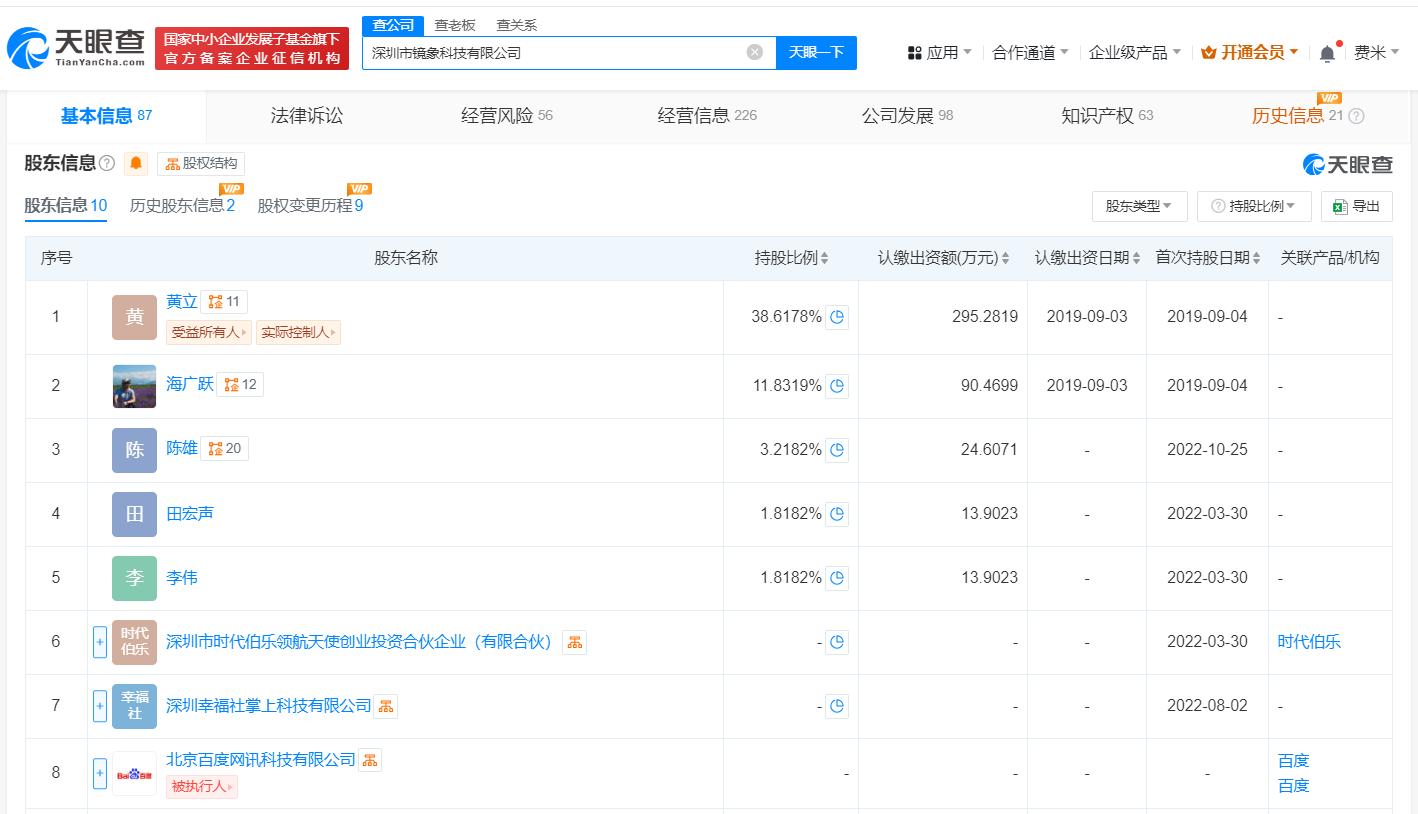The width and height of the screenshot is (1418, 814).
Task: Open the pie chart icon in 黄立's row
Action: coord(837,317)
